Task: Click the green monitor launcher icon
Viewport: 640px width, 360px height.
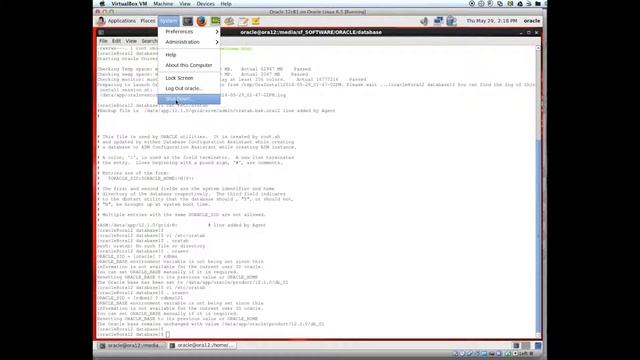Action: point(216,21)
